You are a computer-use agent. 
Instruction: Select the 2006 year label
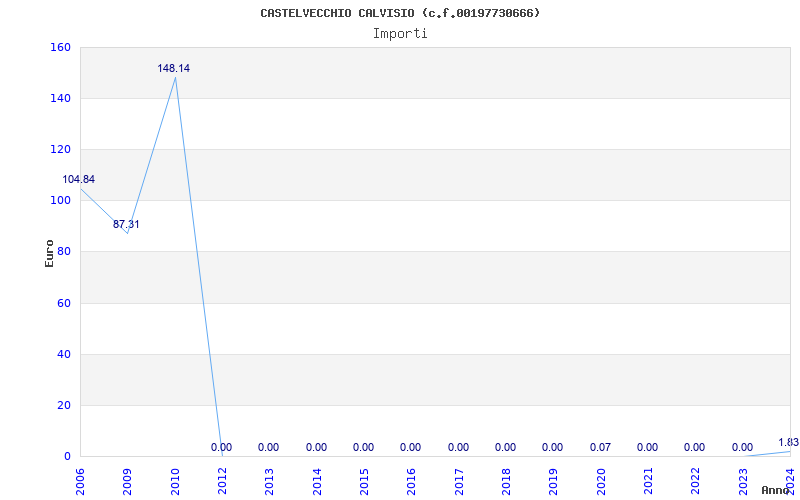(x=80, y=481)
